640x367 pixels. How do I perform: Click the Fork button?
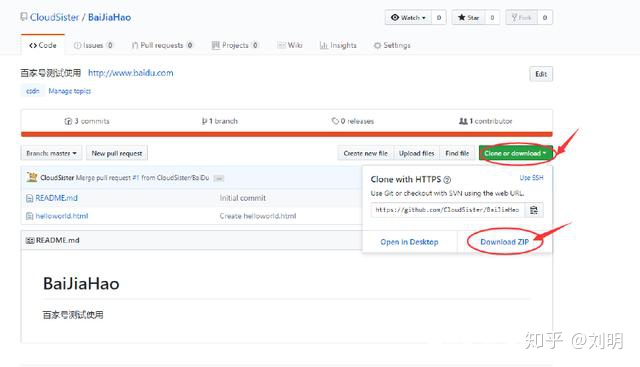click(521, 18)
